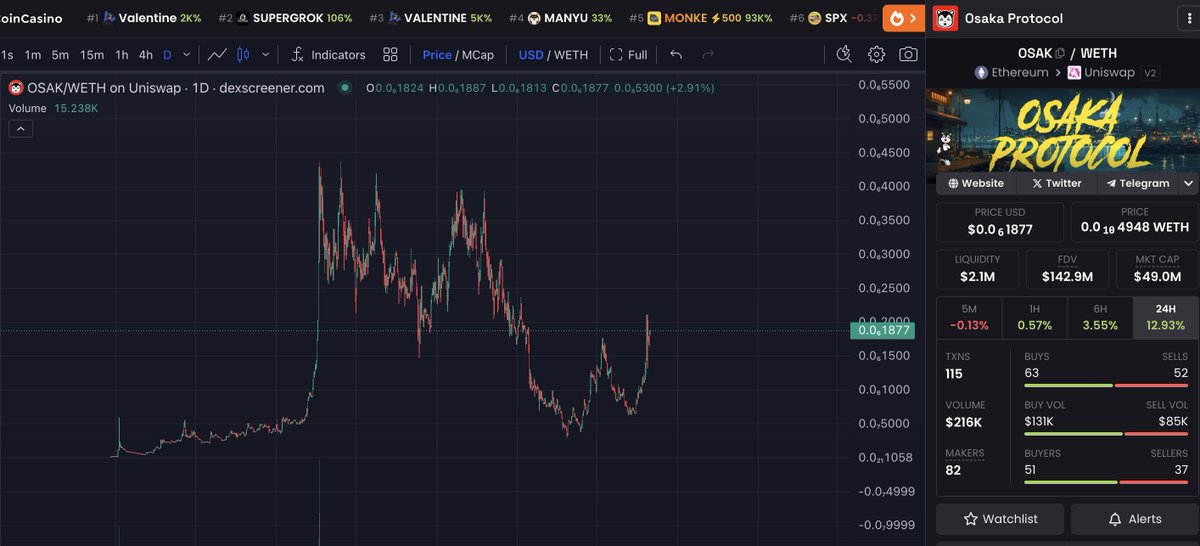The width and height of the screenshot is (1200, 546).
Task: Switch chart to Price view
Action: tap(437, 55)
